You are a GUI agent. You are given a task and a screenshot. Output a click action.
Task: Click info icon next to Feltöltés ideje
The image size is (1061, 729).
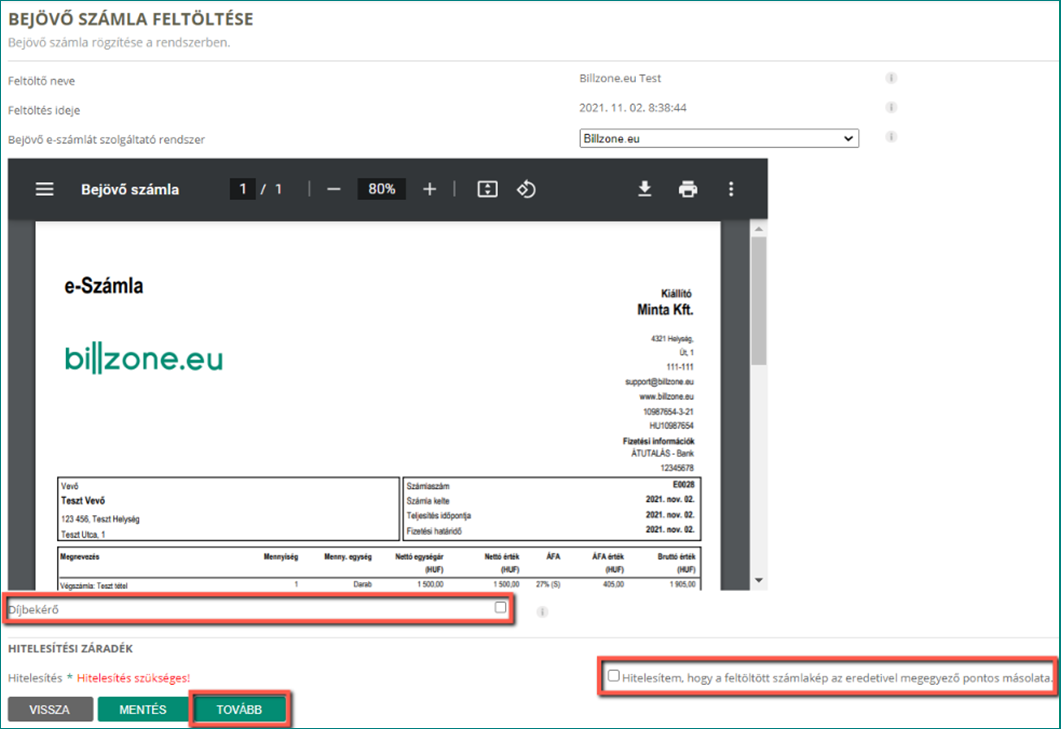(891, 107)
